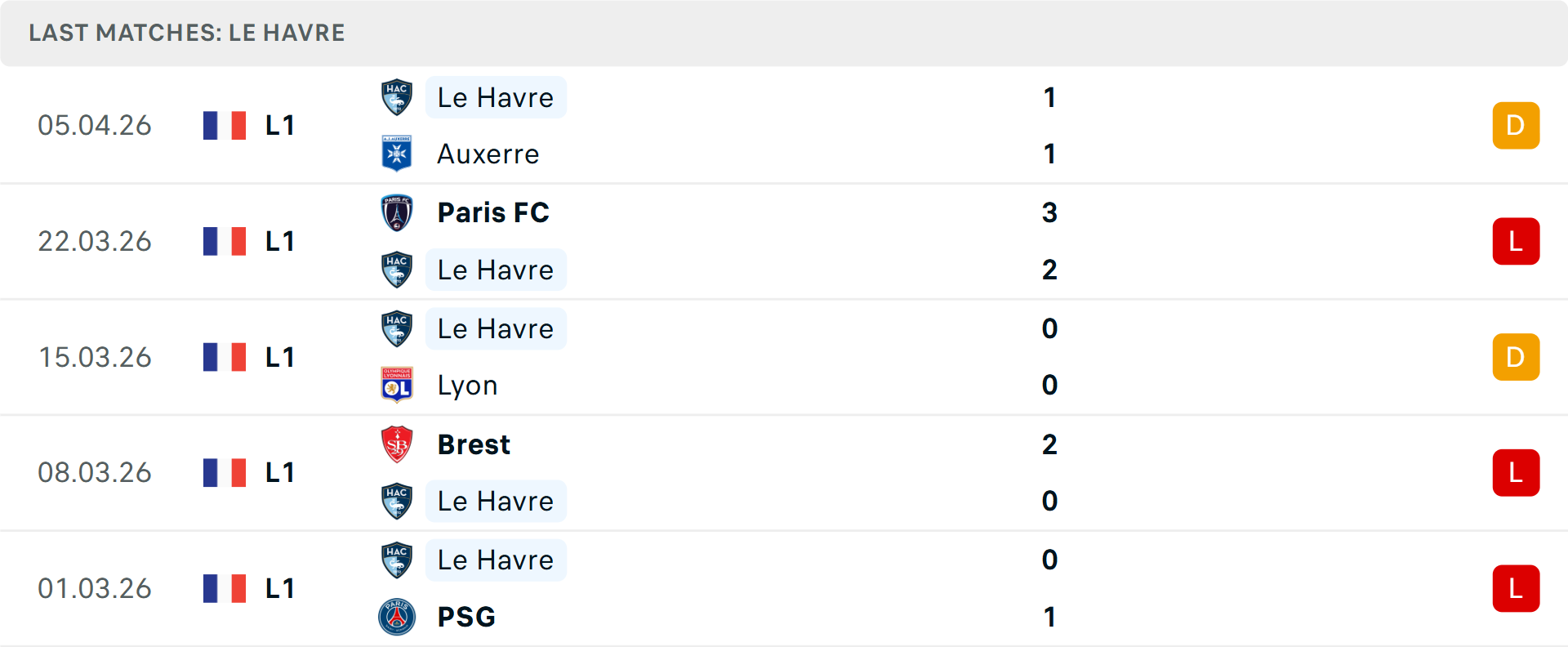The image size is (1568, 647).
Task: Select the PSG club crest
Action: (396, 618)
